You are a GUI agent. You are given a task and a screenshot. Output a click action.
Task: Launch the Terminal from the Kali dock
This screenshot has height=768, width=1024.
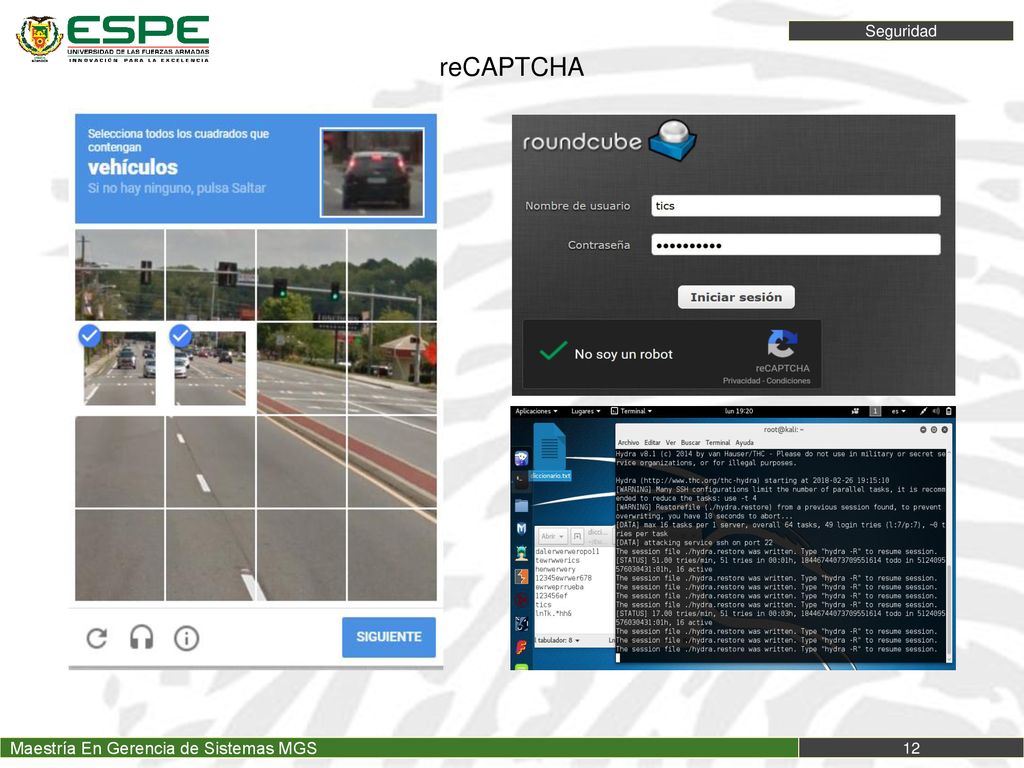pos(521,480)
